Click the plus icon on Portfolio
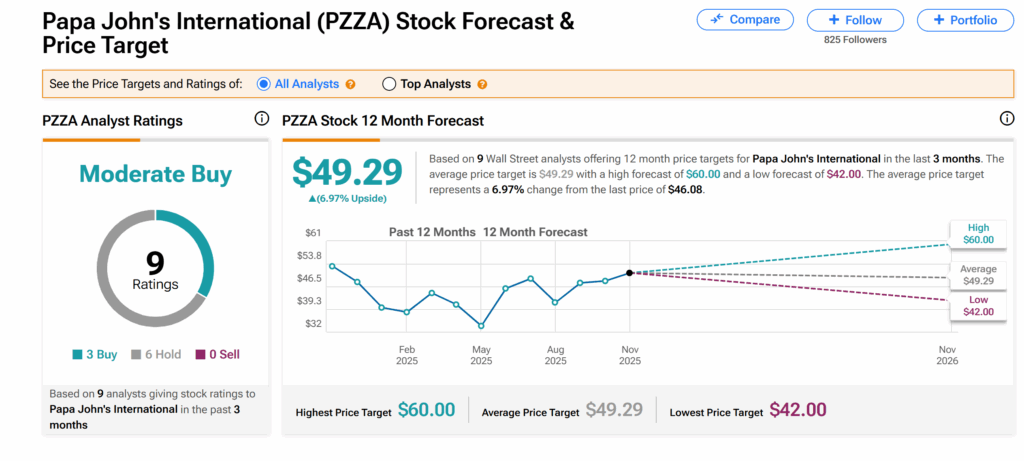The width and height of the screenshot is (1024, 461). (937, 20)
